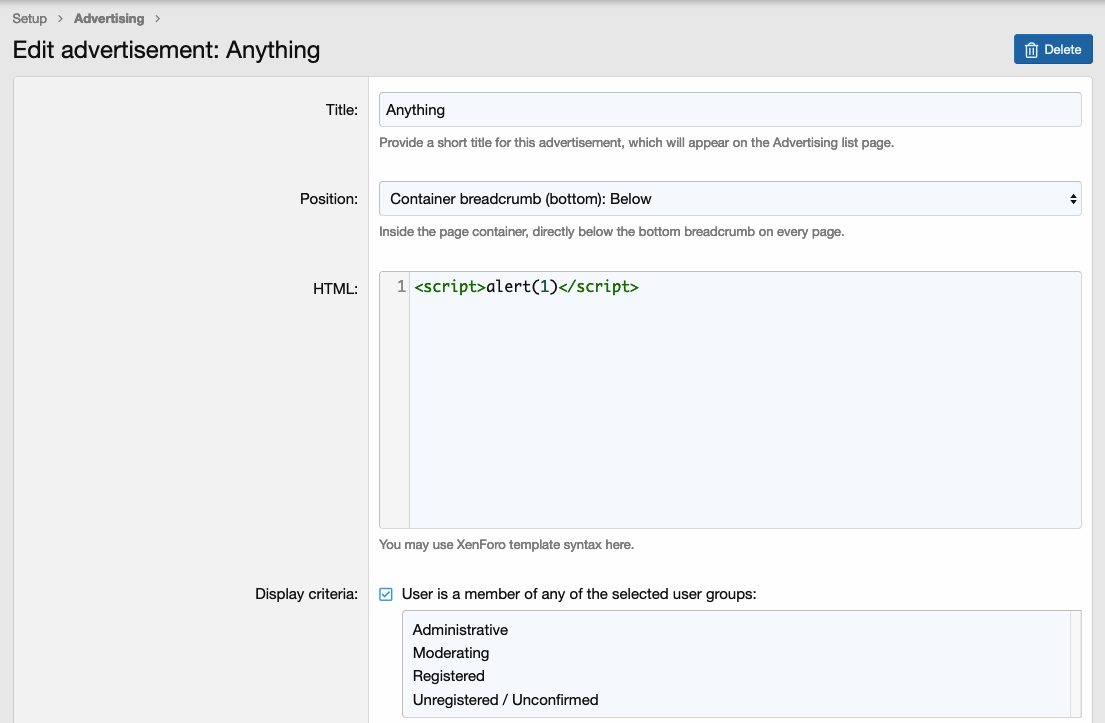Screen dimensions: 1105x723
Task: Open the Setup breadcrumb link
Action: tap(30, 18)
